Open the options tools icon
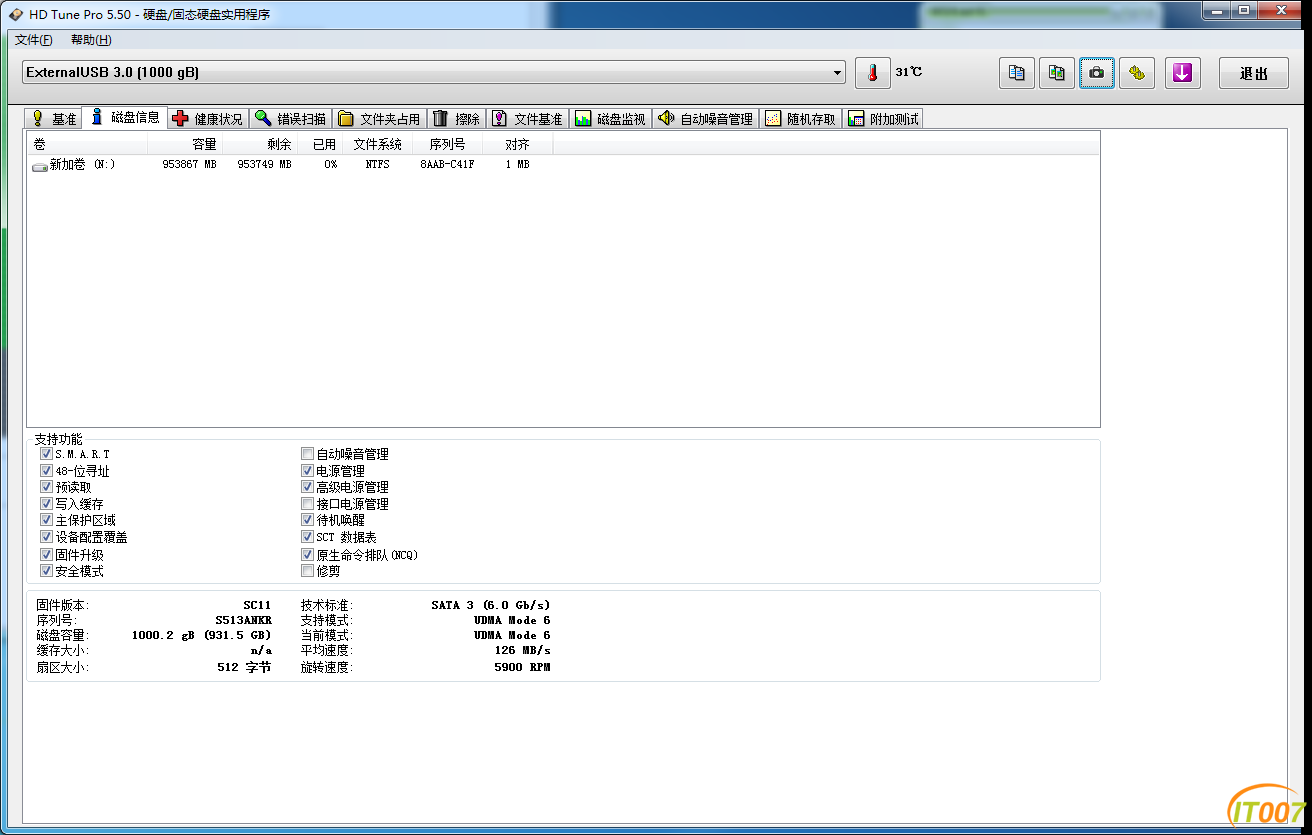 [1137, 73]
